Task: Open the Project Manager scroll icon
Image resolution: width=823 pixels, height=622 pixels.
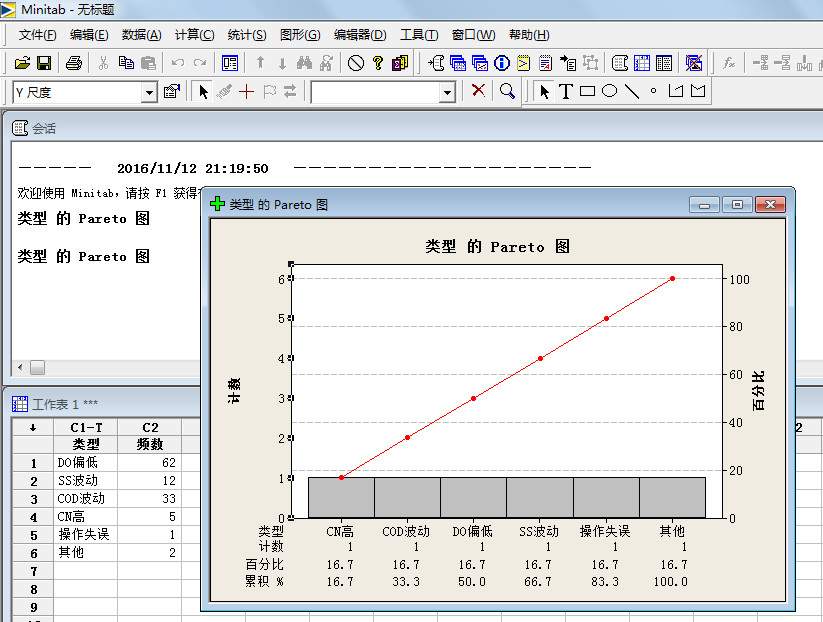Action: [x=620, y=64]
